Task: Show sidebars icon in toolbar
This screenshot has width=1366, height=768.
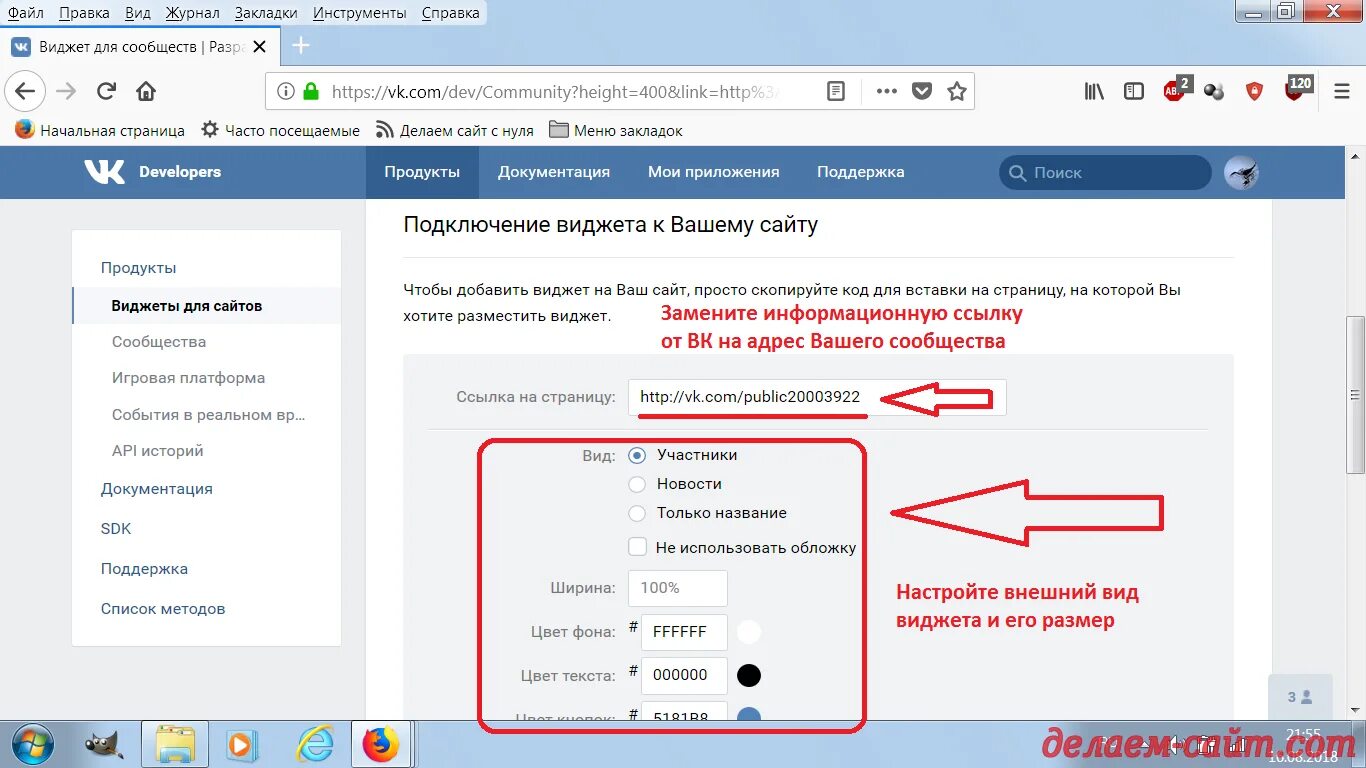Action: pyautogui.click(x=1134, y=91)
